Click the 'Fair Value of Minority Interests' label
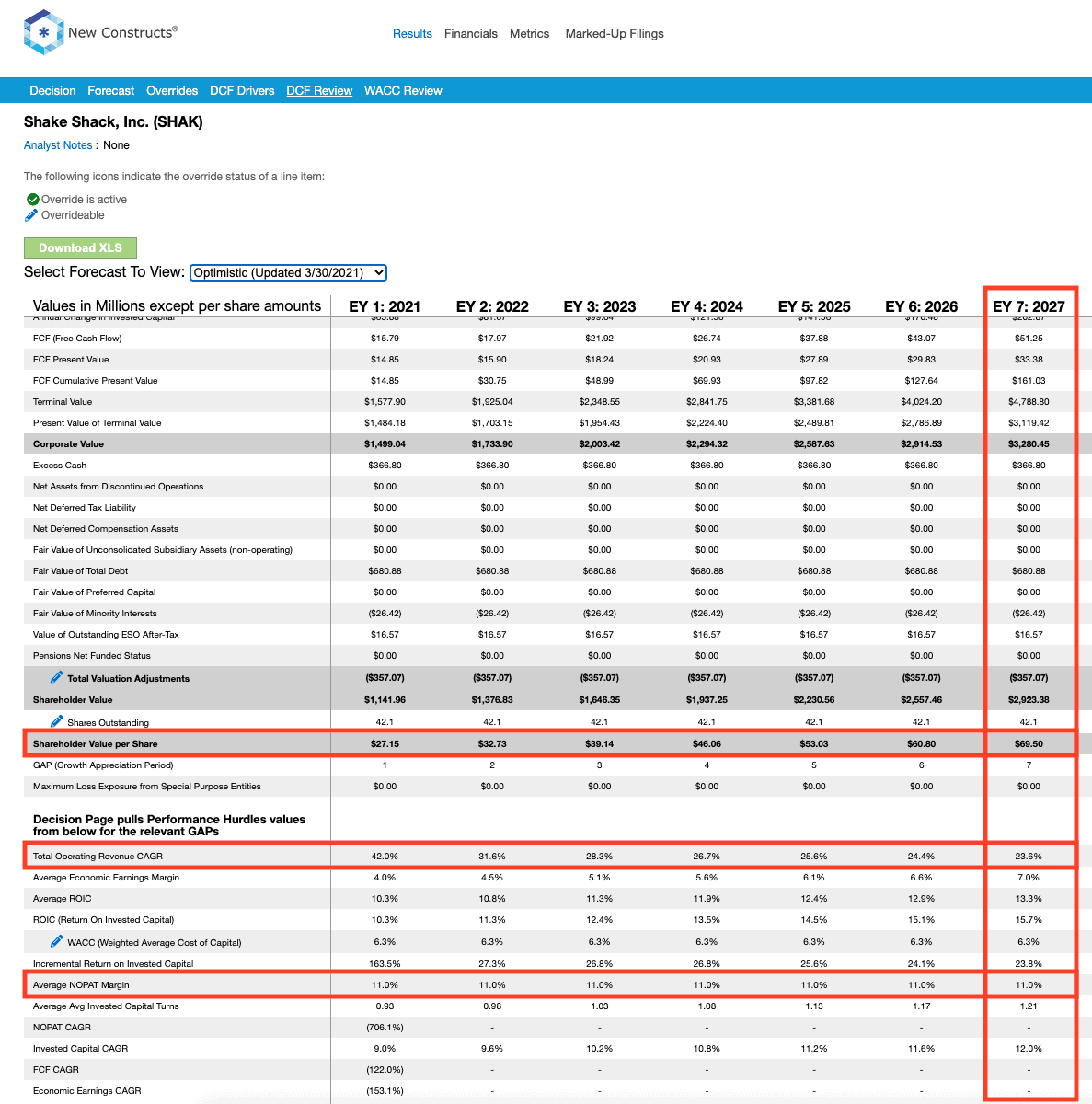The height and width of the screenshot is (1104, 1092). click(95, 614)
